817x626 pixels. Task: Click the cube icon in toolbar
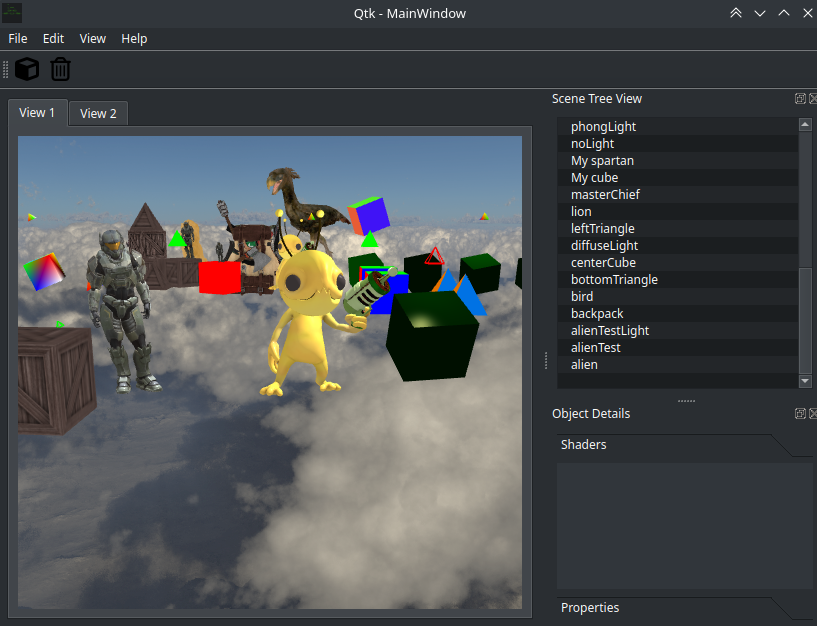[27, 69]
